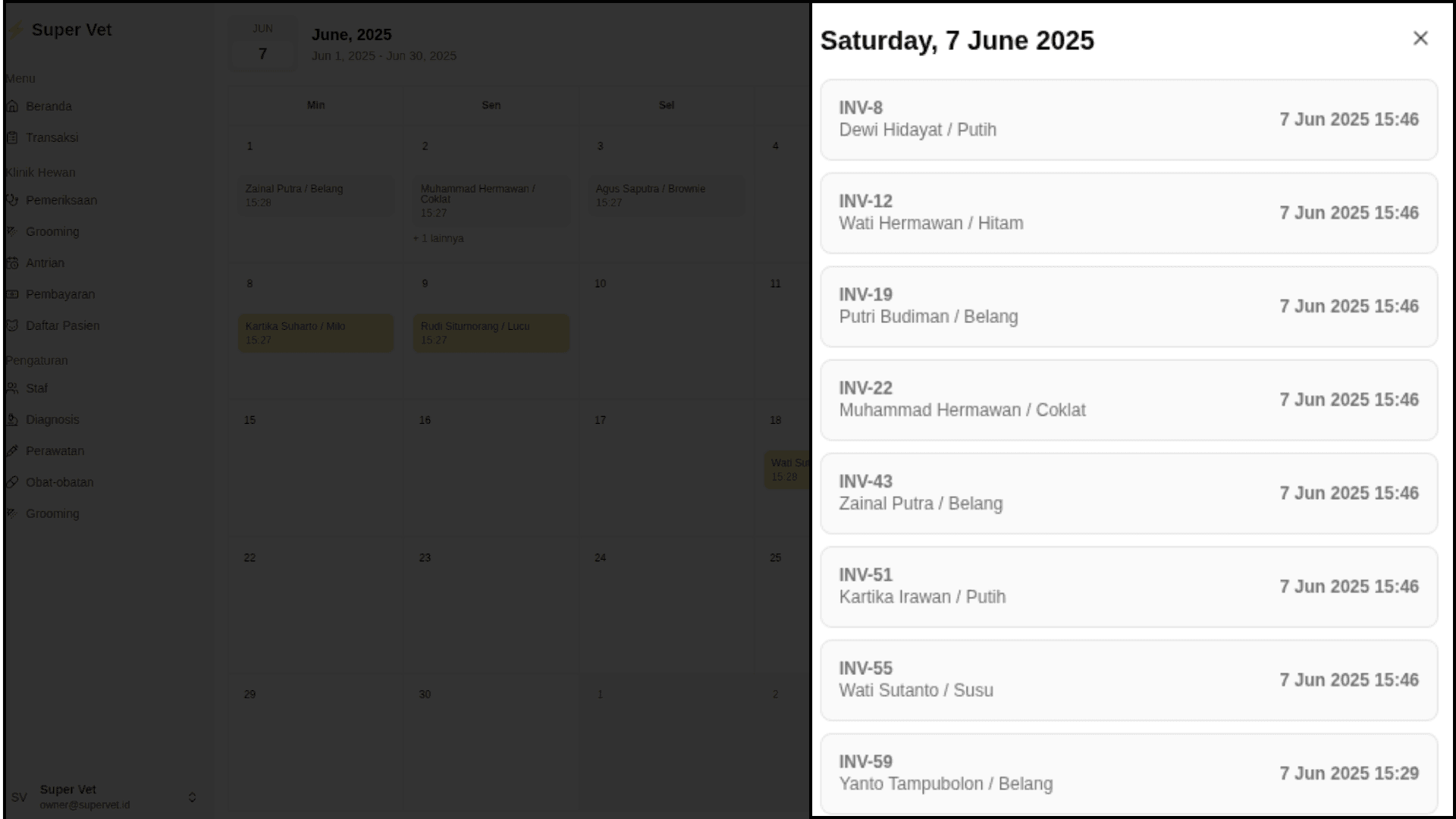Select the Staf menu entry

(x=36, y=388)
